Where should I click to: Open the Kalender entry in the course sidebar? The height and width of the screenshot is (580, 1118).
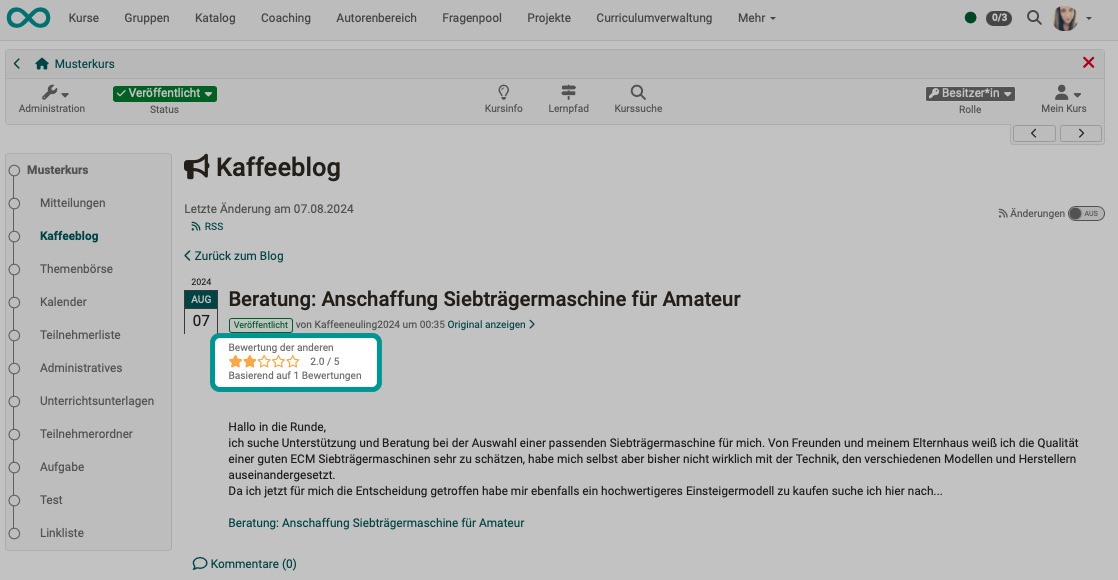[62, 301]
